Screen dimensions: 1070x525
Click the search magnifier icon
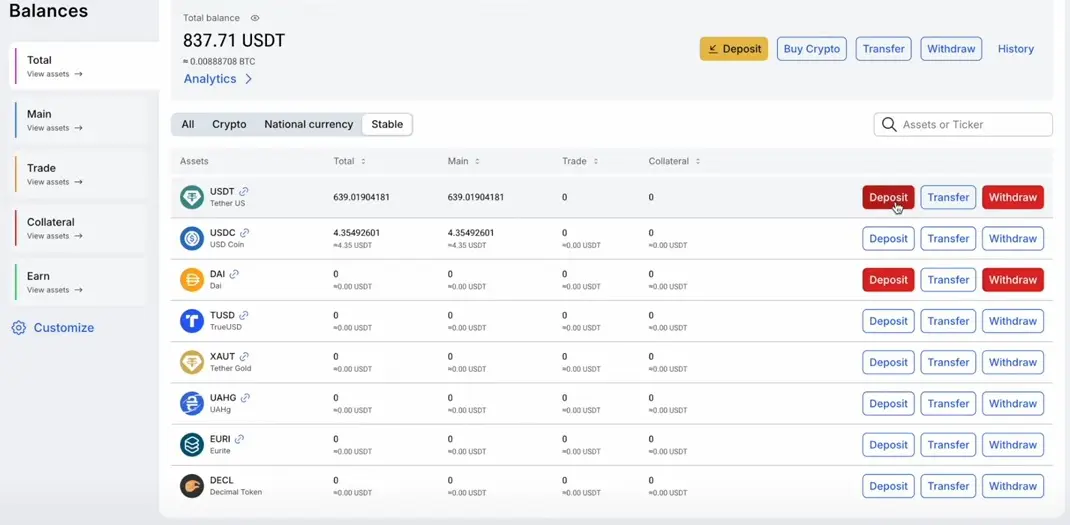coord(889,124)
